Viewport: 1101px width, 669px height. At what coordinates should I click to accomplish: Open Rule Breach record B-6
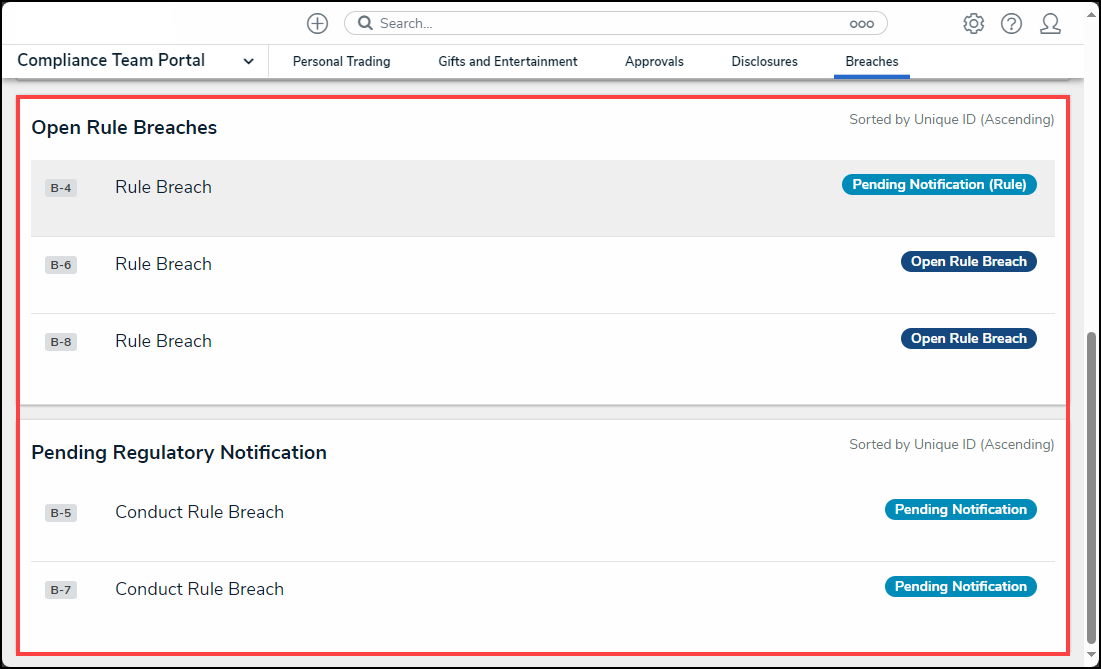click(163, 265)
